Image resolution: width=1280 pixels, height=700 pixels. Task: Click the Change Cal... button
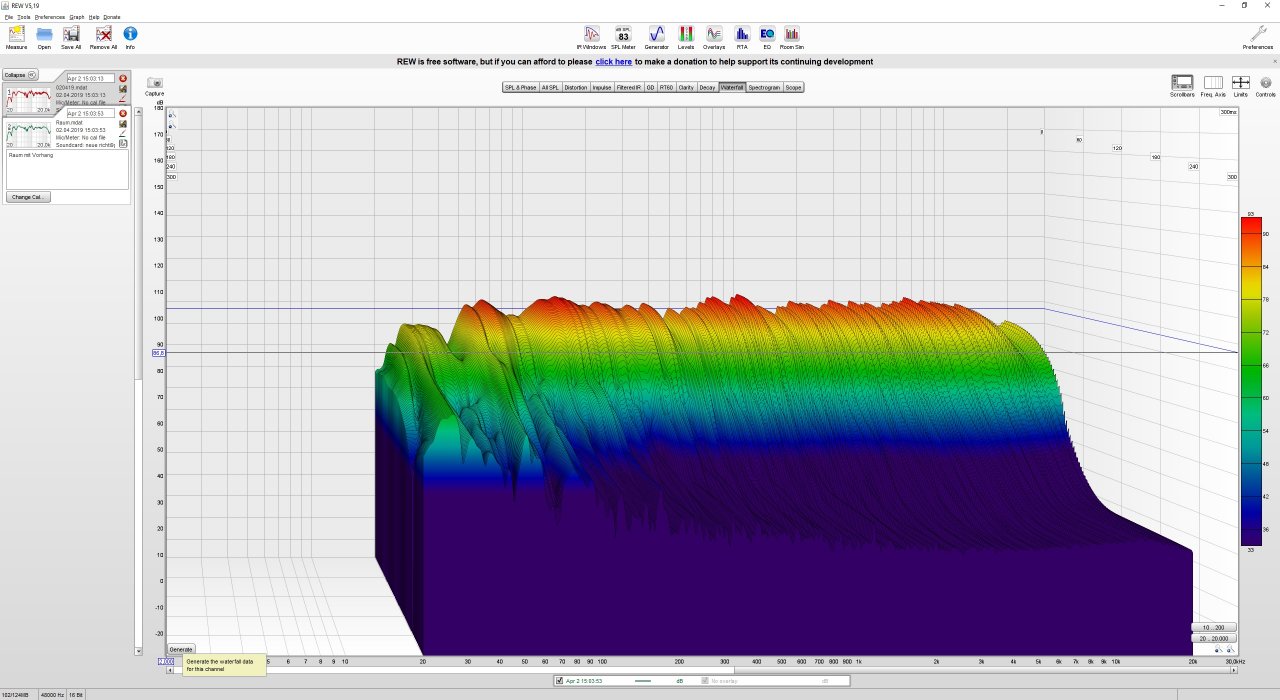[x=29, y=197]
